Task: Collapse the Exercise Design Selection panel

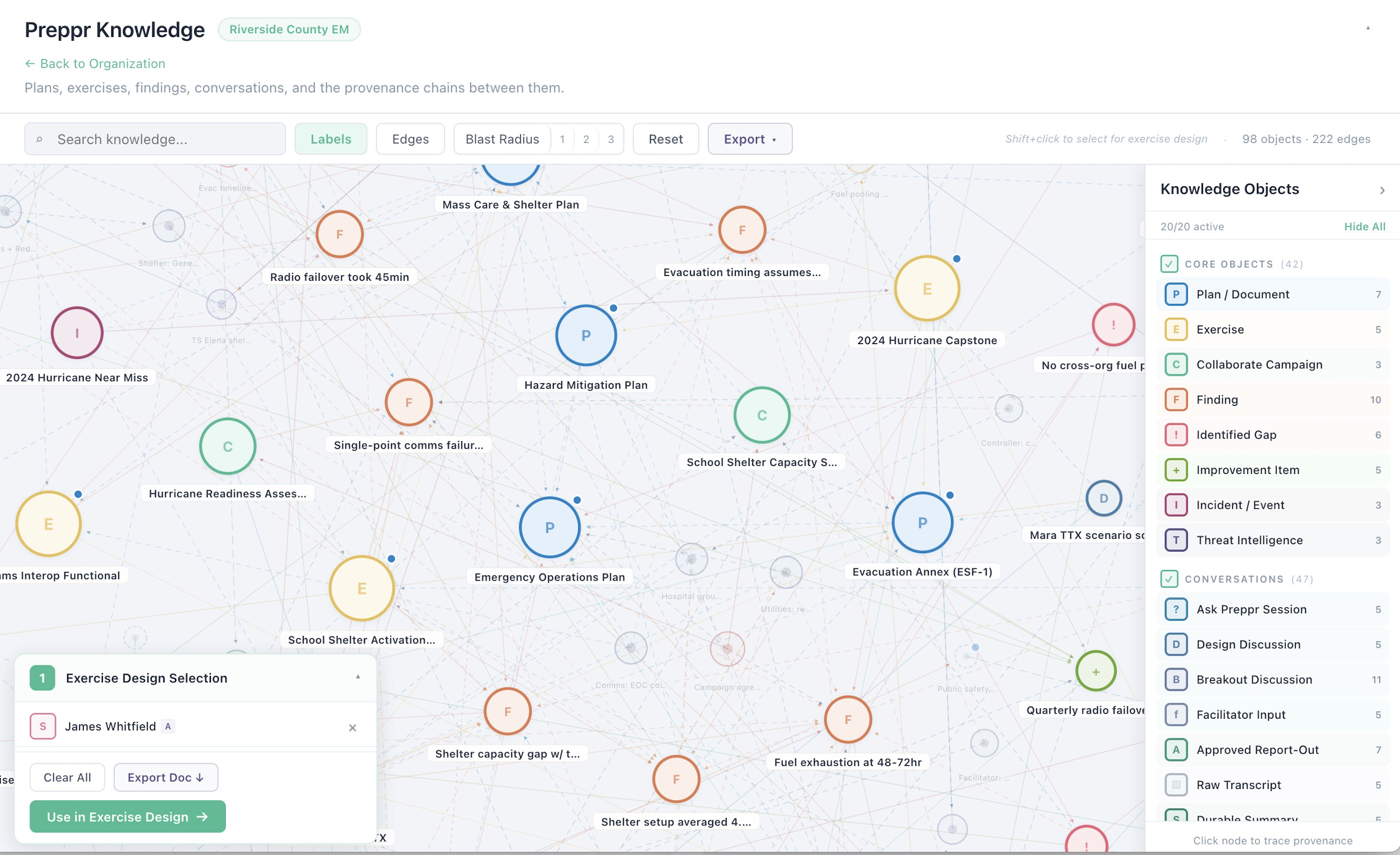Action: click(x=358, y=677)
